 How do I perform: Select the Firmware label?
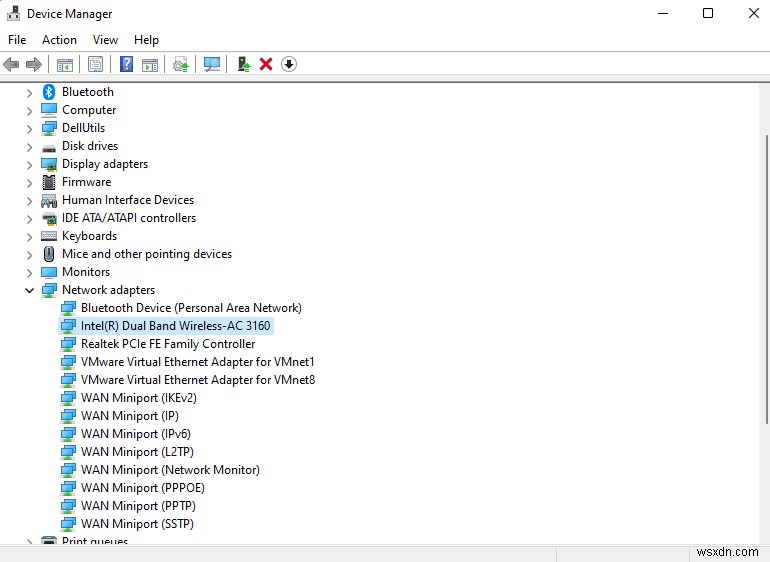[x=86, y=182]
